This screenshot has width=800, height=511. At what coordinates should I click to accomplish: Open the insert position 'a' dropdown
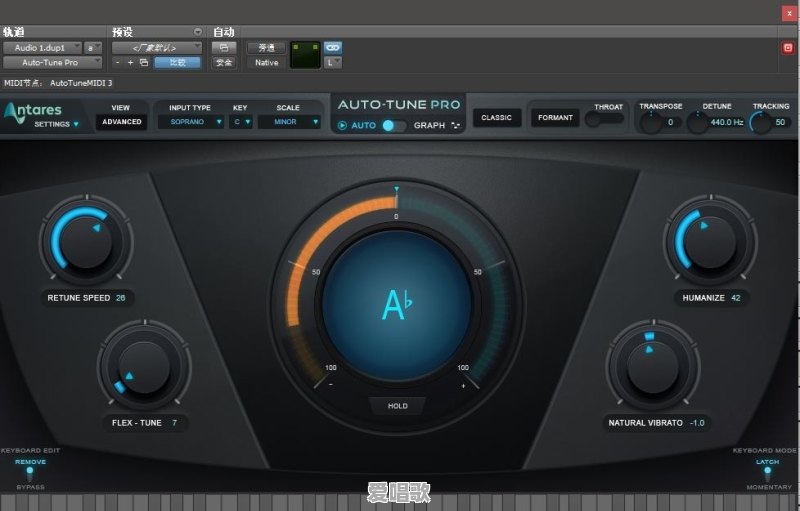click(92, 47)
